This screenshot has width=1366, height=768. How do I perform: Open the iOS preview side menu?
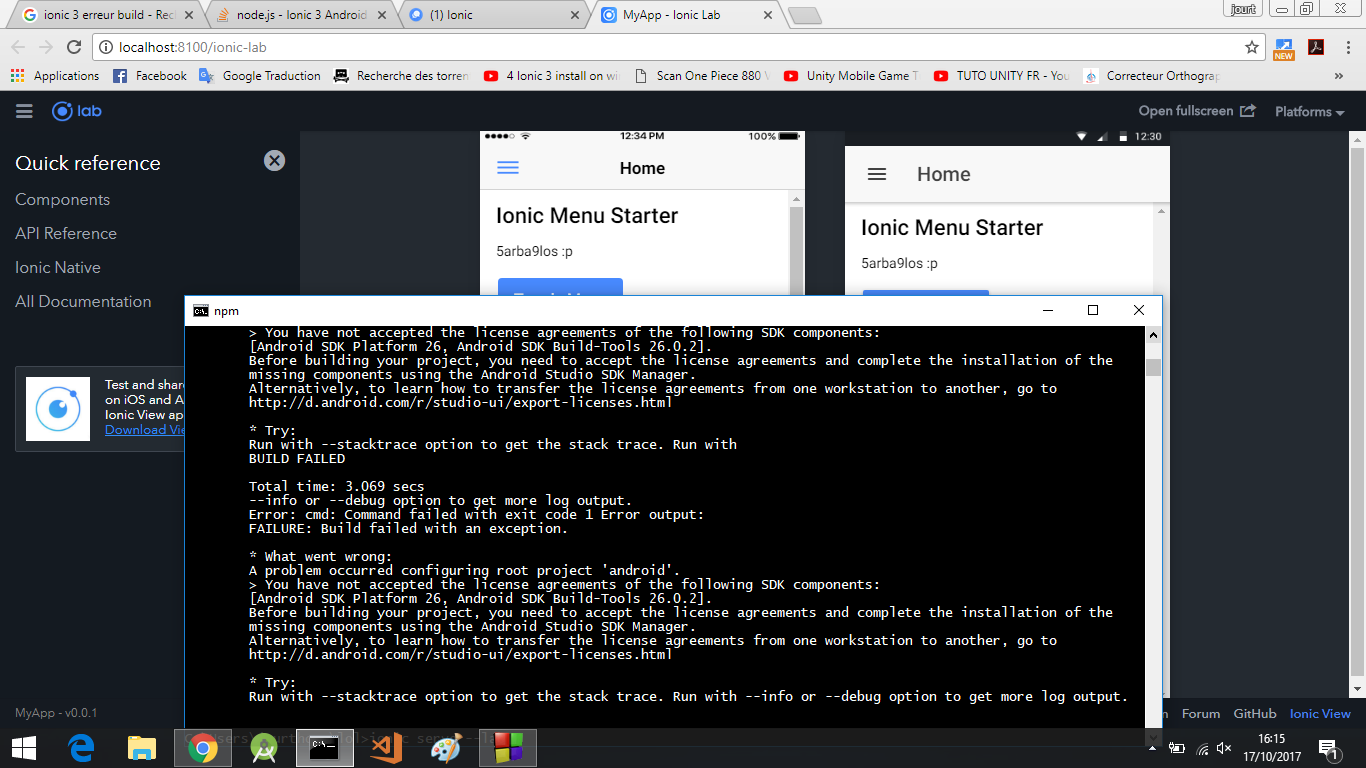[508, 168]
